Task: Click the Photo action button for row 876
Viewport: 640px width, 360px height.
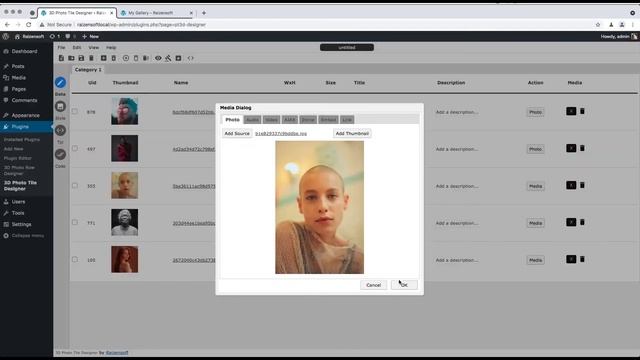Action: pyautogui.click(x=535, y=112)
